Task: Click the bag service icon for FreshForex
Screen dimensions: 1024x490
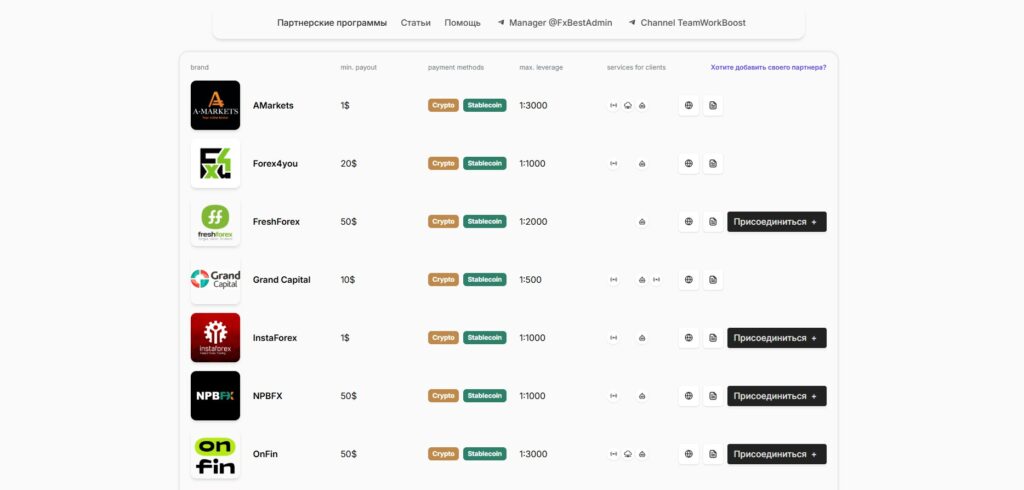Action: (x=642, y=221)
